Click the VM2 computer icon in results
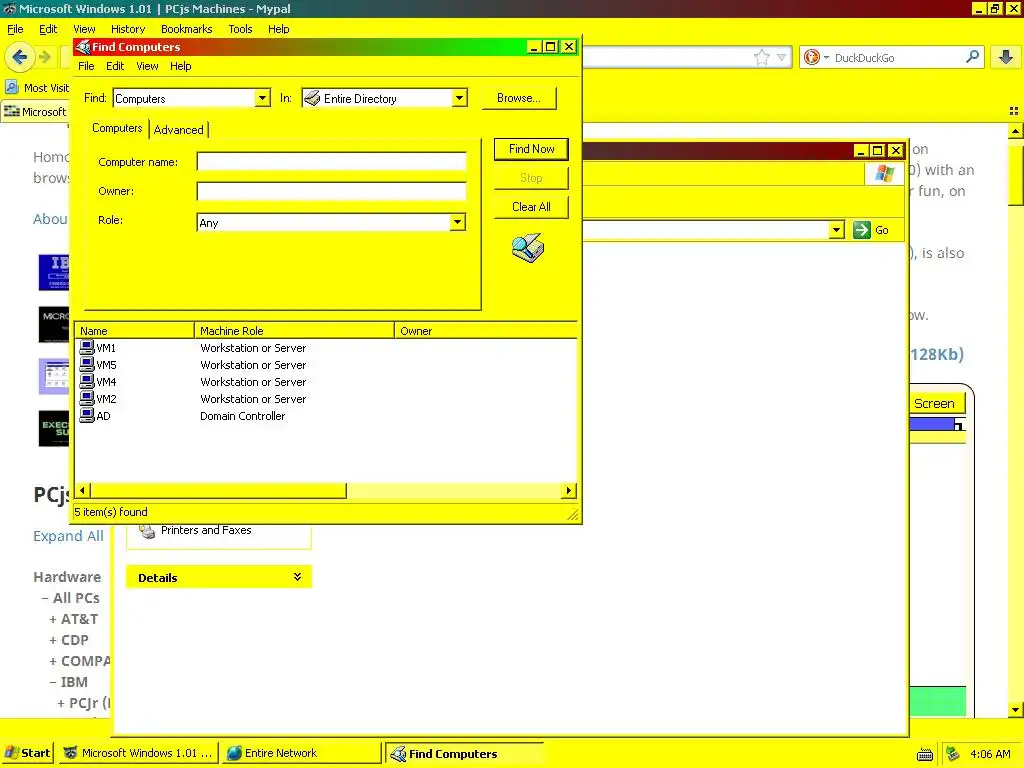Image resolution: width=1024 pixels, height=768 pixels. click(x=86, y=398)
